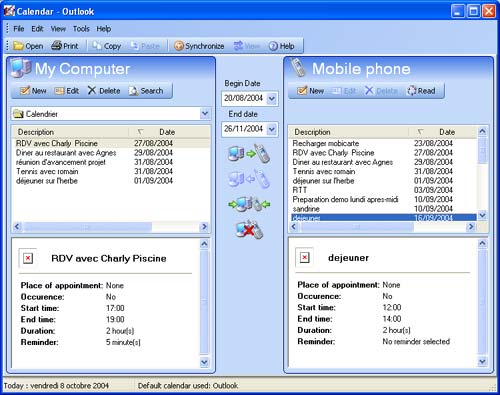This screenshot has height=395, width=500.
Task: Click the red X delete-sync icon
Action: 249,229
